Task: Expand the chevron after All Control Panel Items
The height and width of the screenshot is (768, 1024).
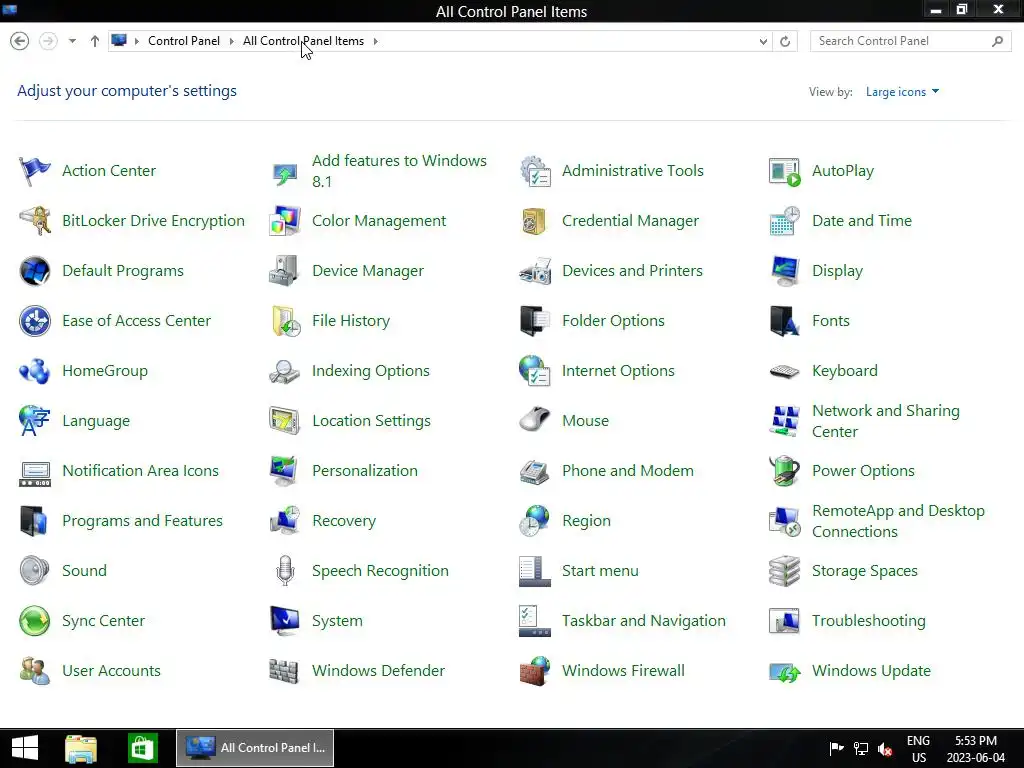Action: 376,41
